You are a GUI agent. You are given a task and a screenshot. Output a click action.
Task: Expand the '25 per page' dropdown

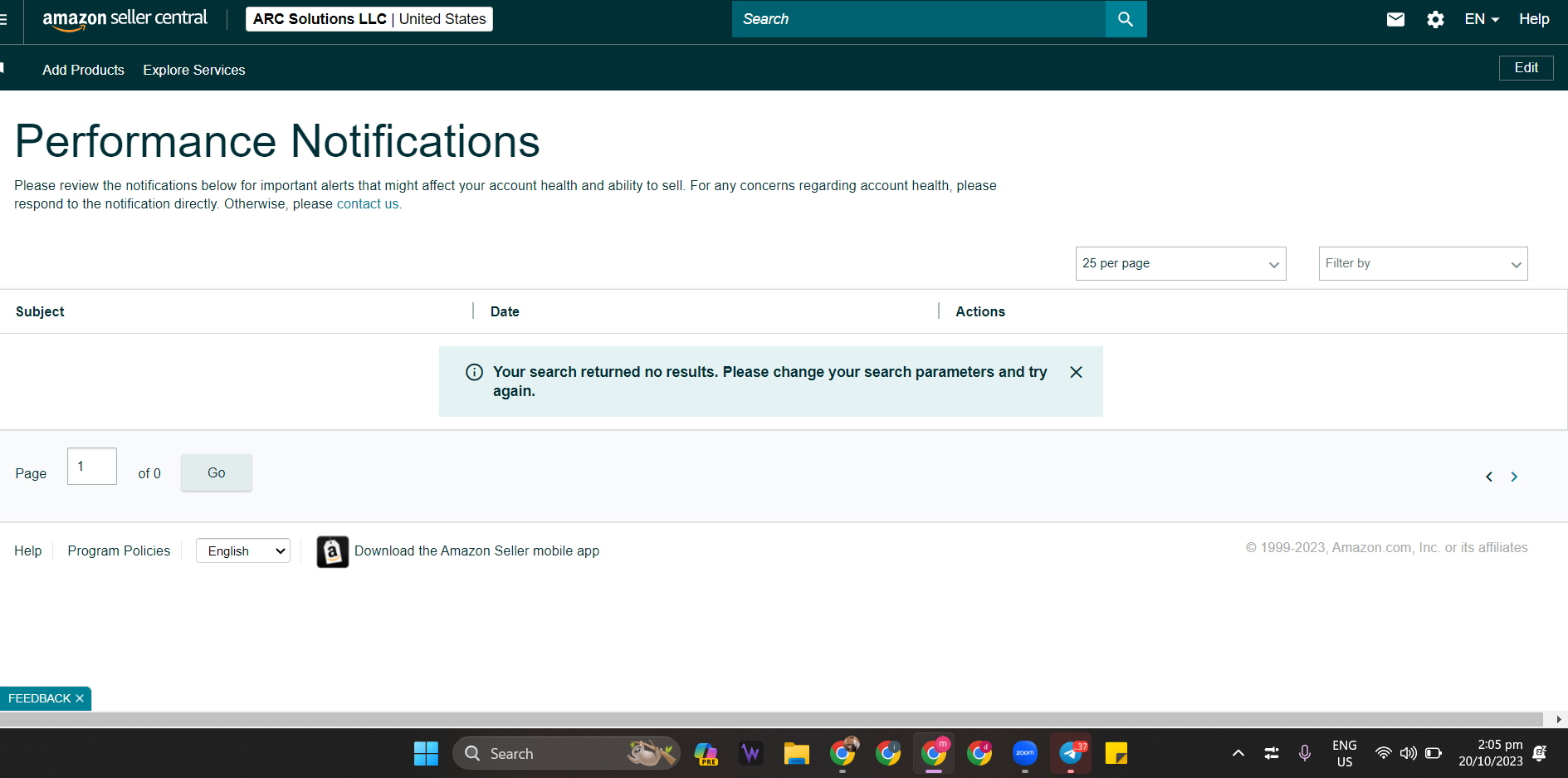point(1180,263)
